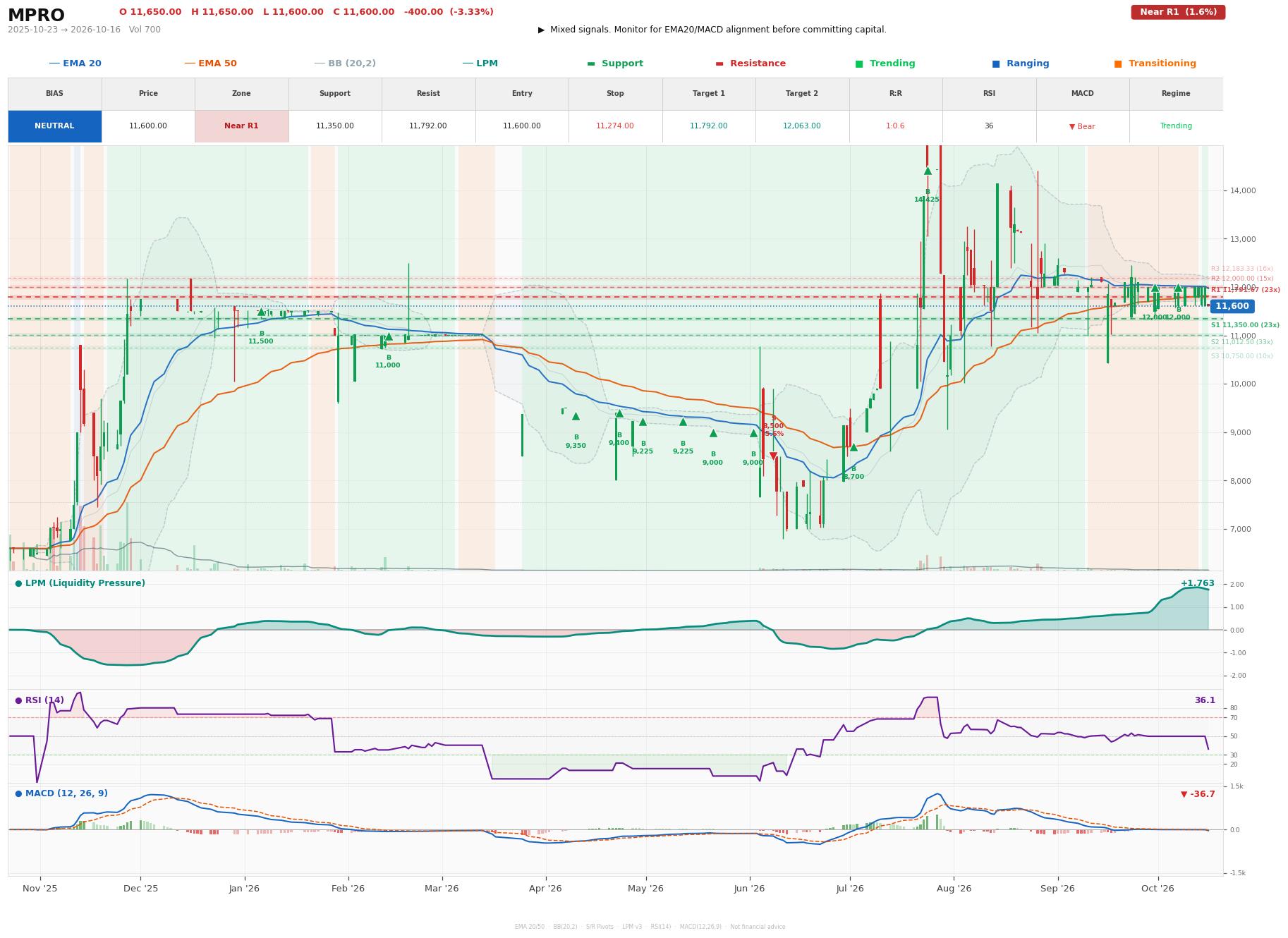The width and height of the screenshot is (1288, 938).
Task: Click the LPM value +1.763
Action: (x=1198, y=583)
